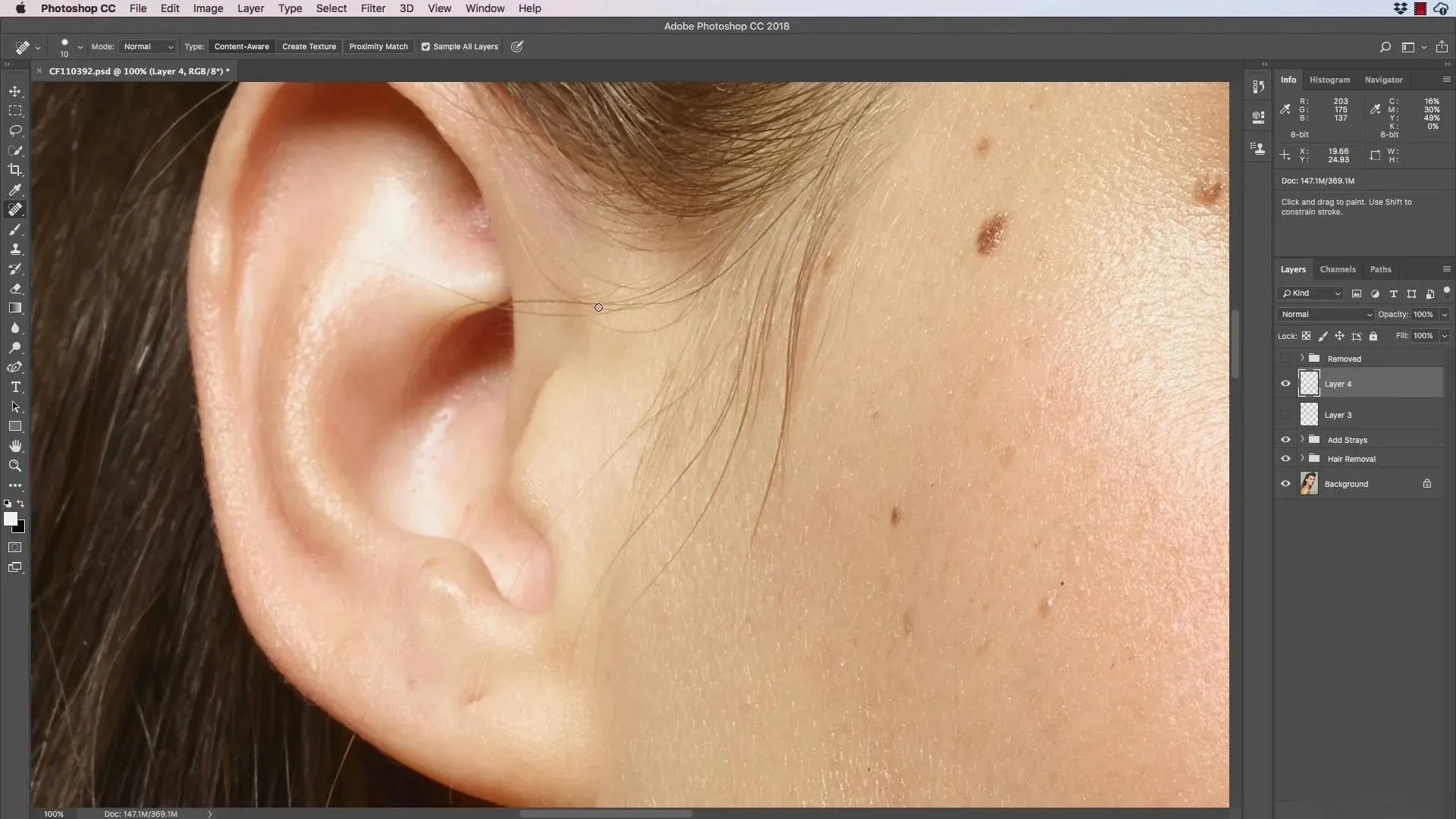This screenshot has width=1456, height=819.
Task: Open the Filter menu
Action: pyautogui.click(x=372, y=8)
